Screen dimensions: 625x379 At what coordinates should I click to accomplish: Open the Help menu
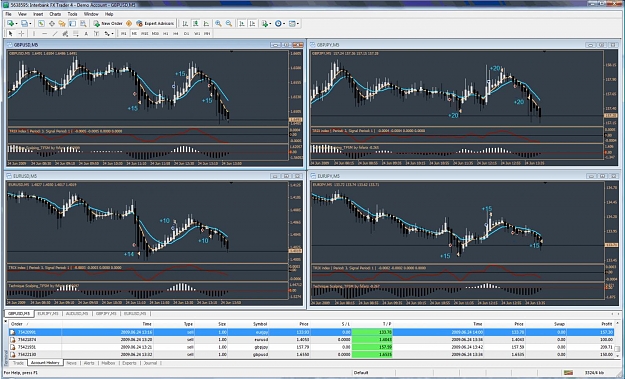tap(108, 14)
